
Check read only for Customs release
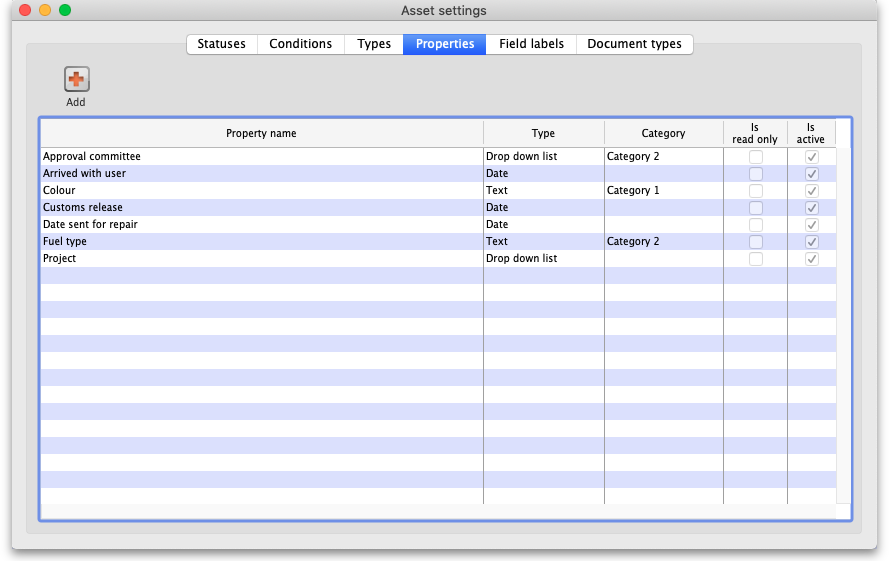[756, 208]
